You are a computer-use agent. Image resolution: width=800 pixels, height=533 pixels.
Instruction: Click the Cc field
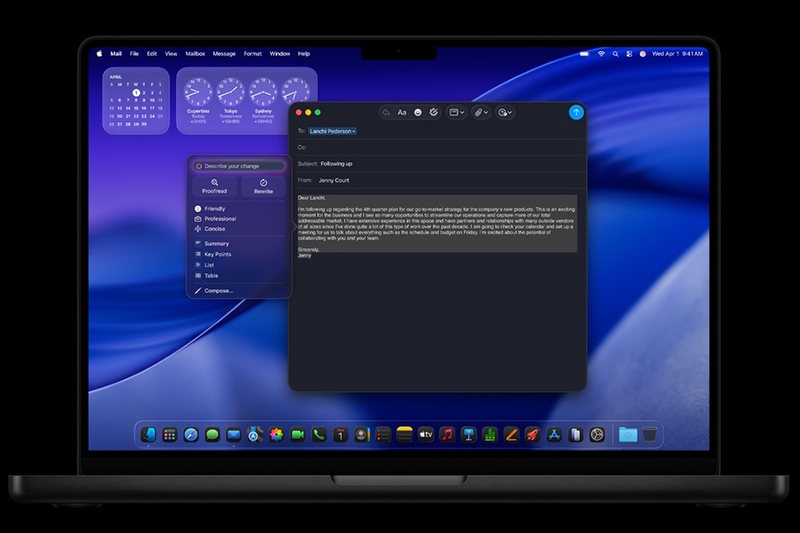pyautogui.click(x=440, y=147)
